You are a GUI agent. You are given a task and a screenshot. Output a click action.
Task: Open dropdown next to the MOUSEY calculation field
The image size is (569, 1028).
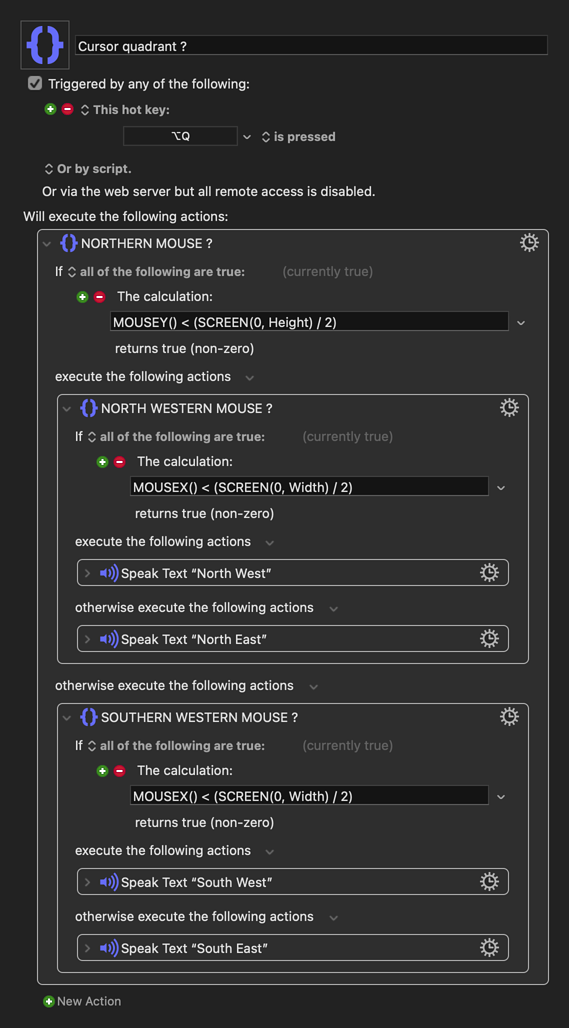(x=520, y=323)
